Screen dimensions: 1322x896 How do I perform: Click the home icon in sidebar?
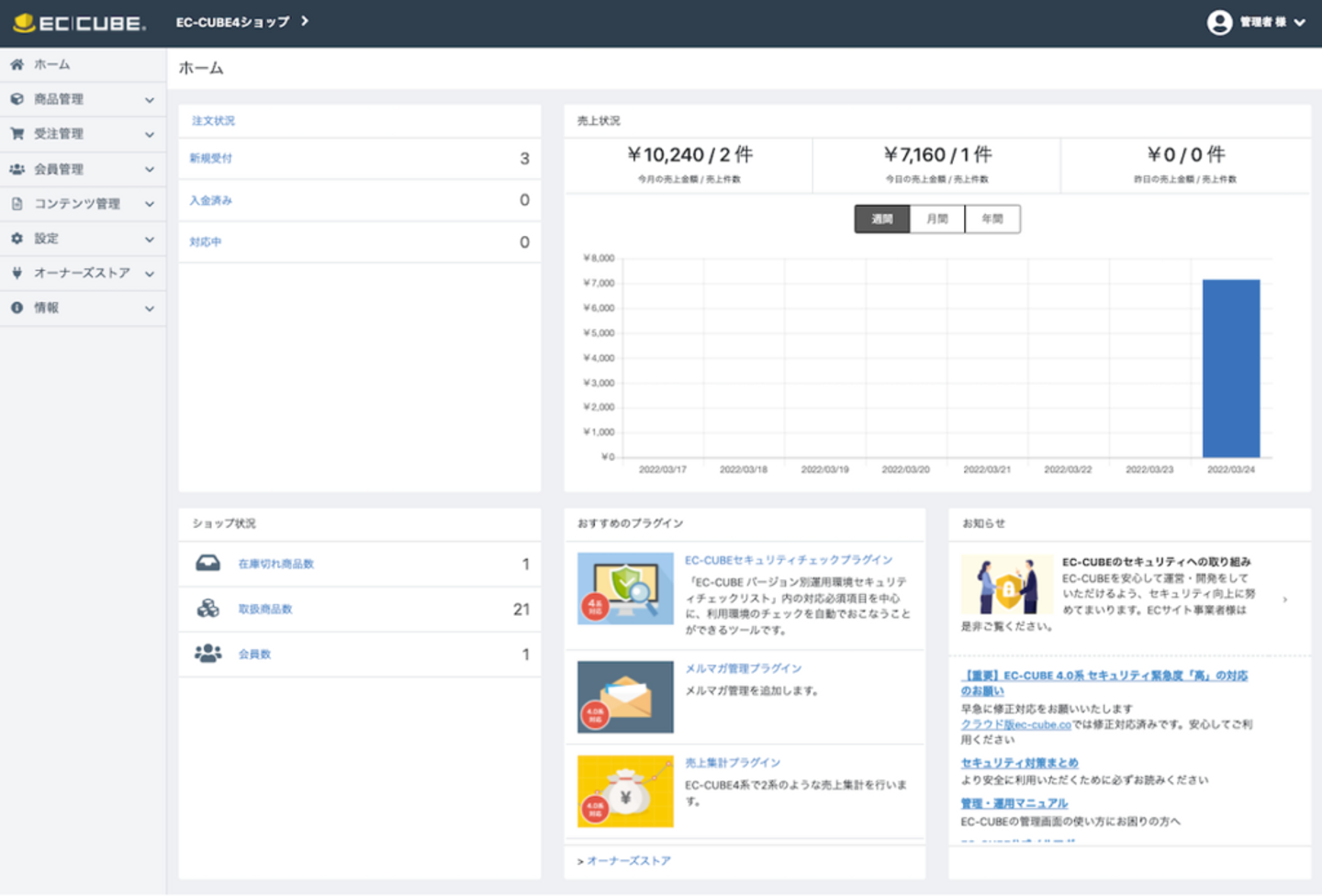[x=17, y=64]
